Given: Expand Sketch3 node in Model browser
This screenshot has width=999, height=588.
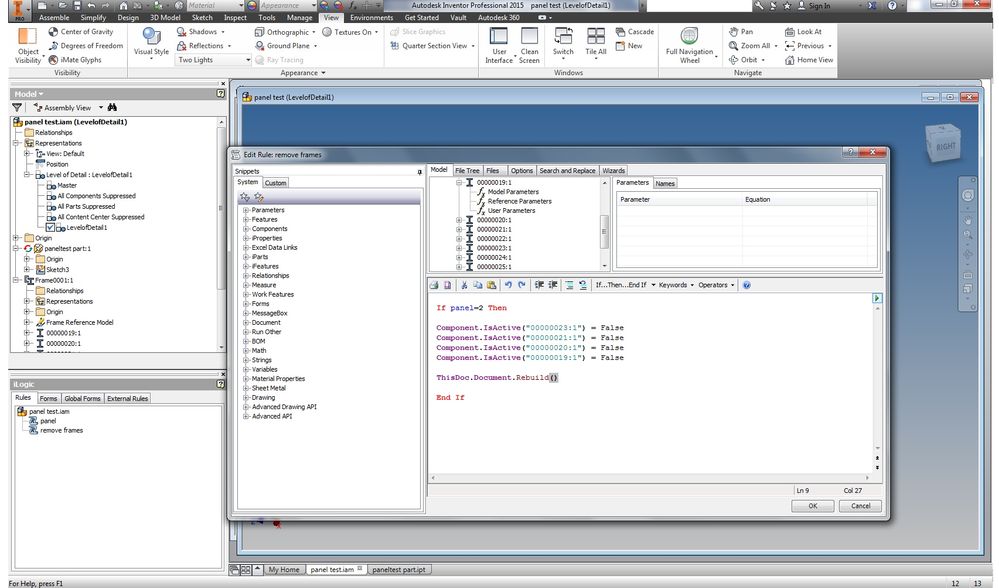Looking at the screenshot, I should coord(27,269).
